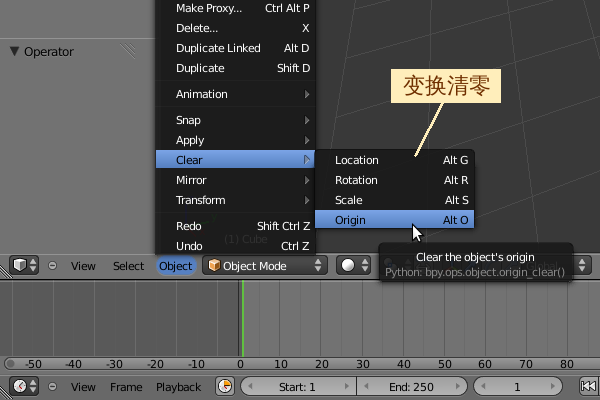
Task: Collapse the timeline header menus
Action: click(x=52, y=387)
